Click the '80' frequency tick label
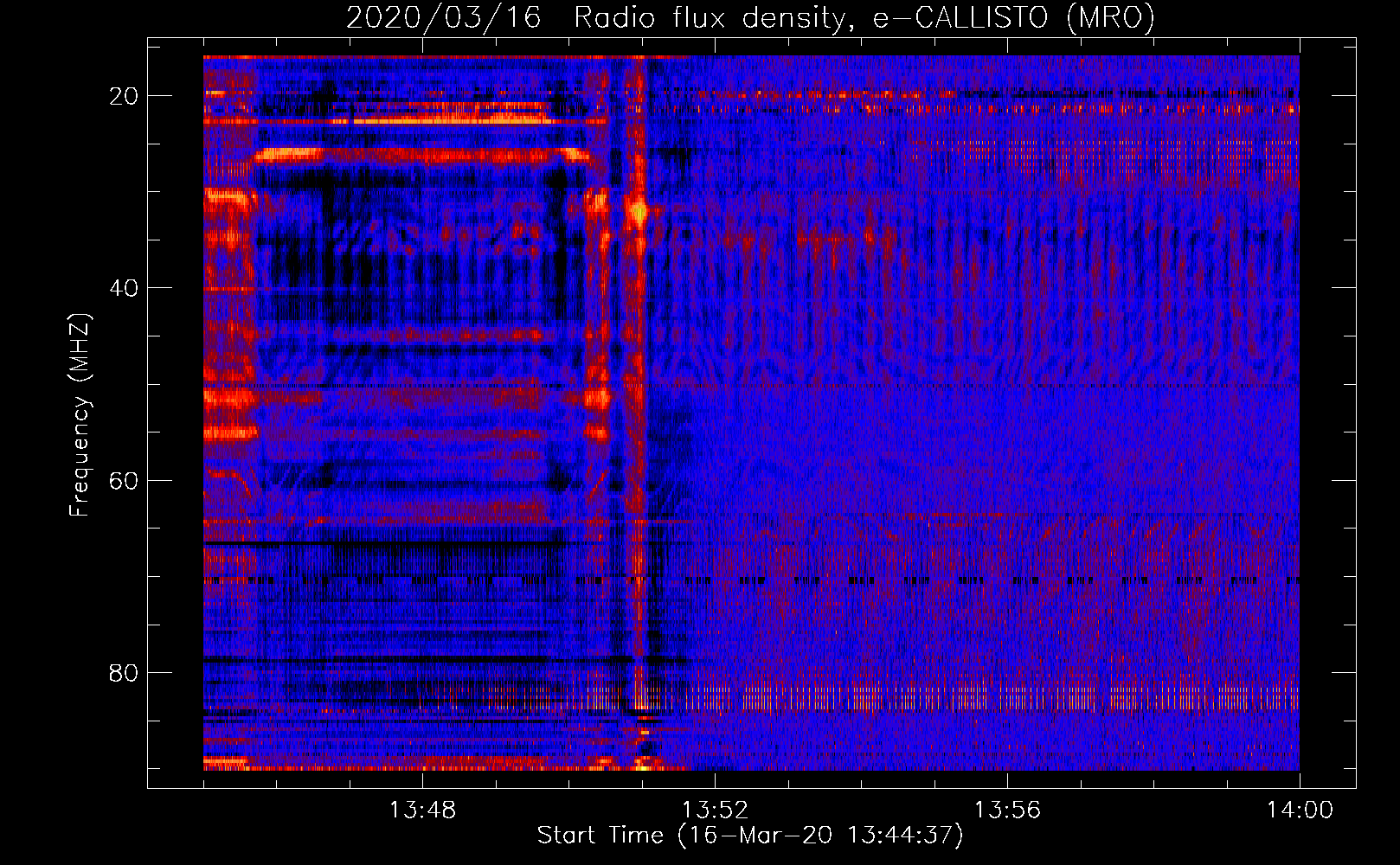 (125, 672)
